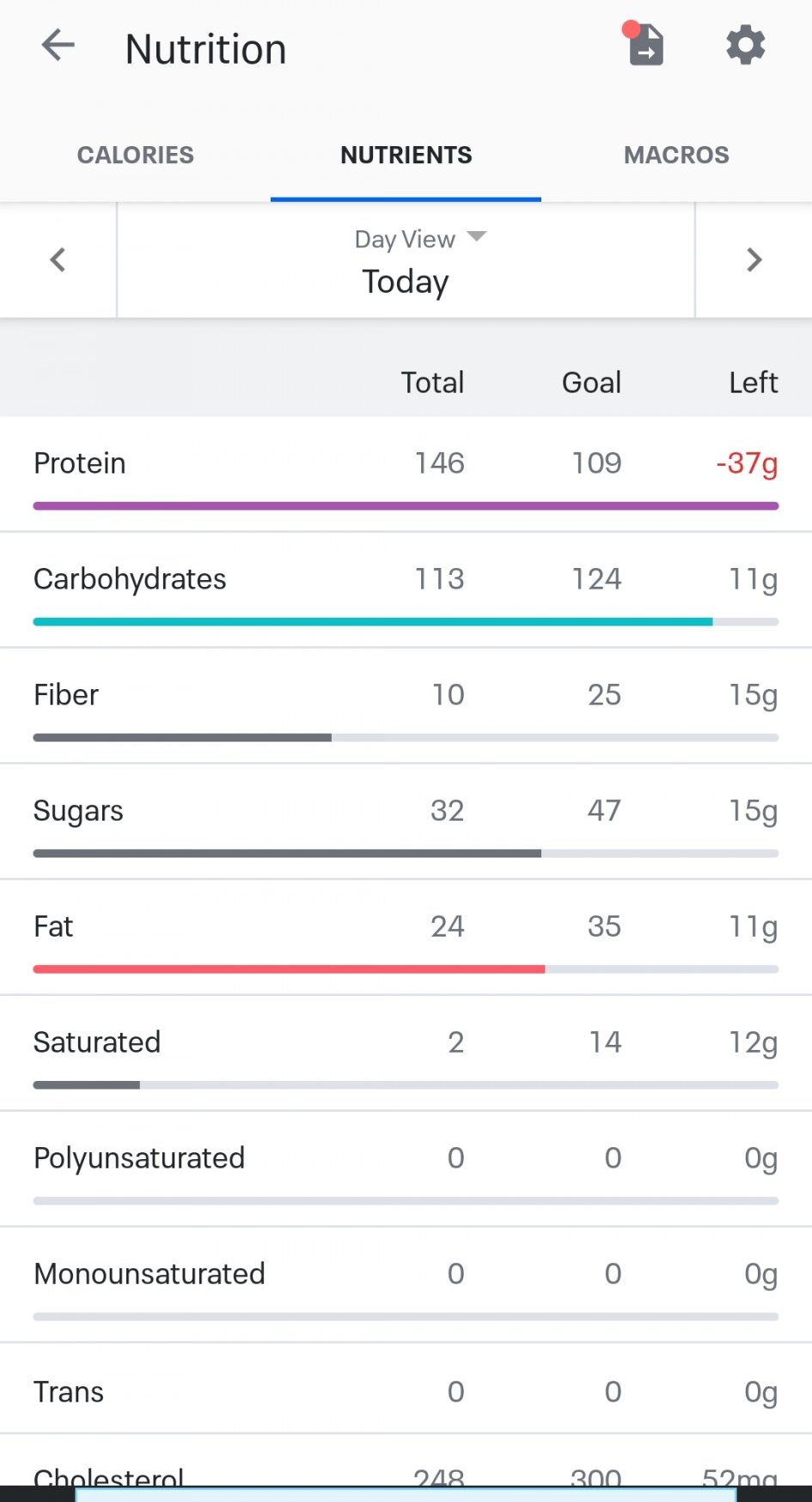Select the Fiber nutrient row
812x1502 pixels.
pyautogui.click(x=66, y=695)
